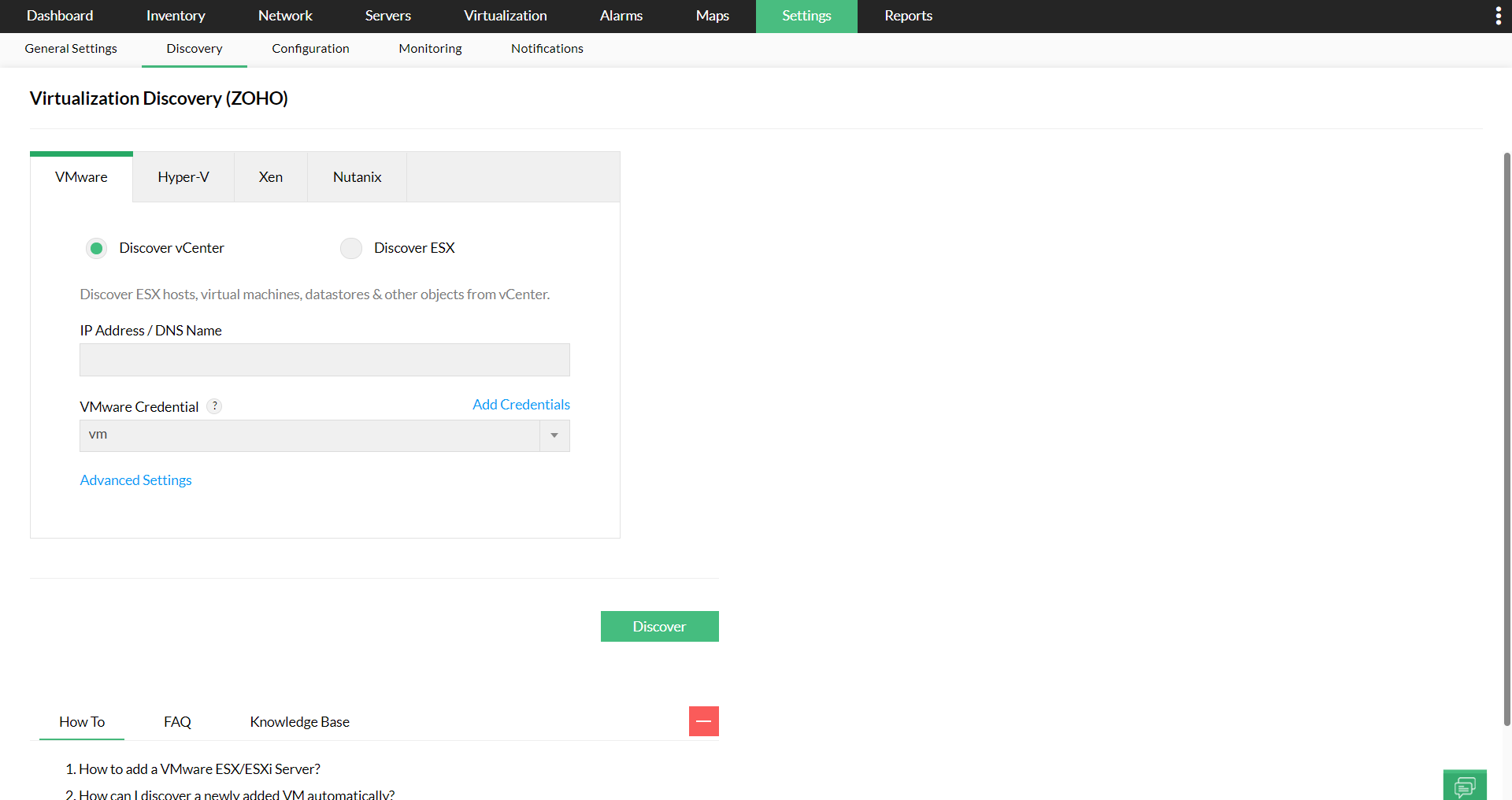1512x800 pixels.
Task: Click the Discover button
Action: (x=660, y=627)
